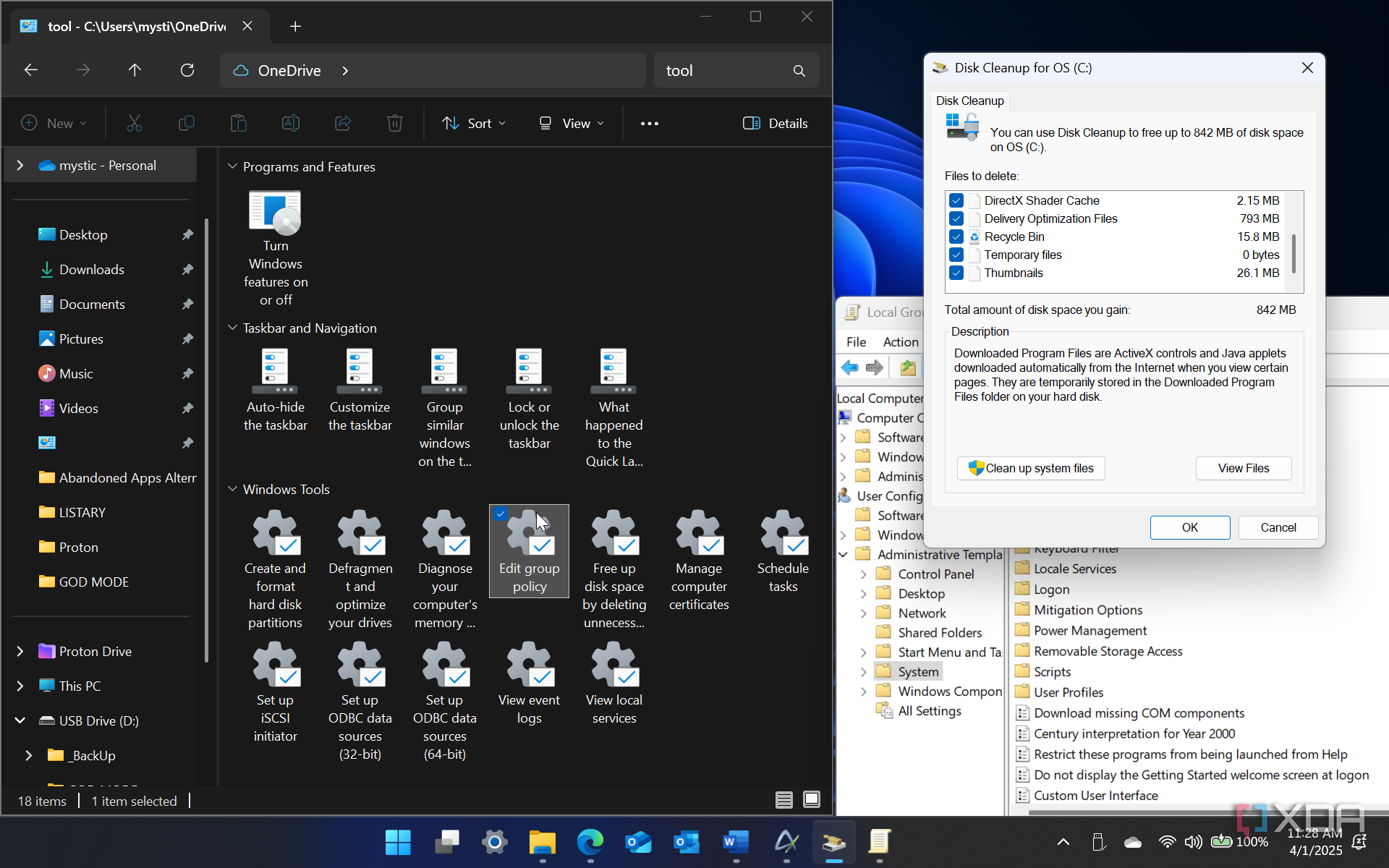Screen dimensions: 1389x868
Task: Collapse the Windows Tools group
Action: pyautogui.click(x=233, y=489)
